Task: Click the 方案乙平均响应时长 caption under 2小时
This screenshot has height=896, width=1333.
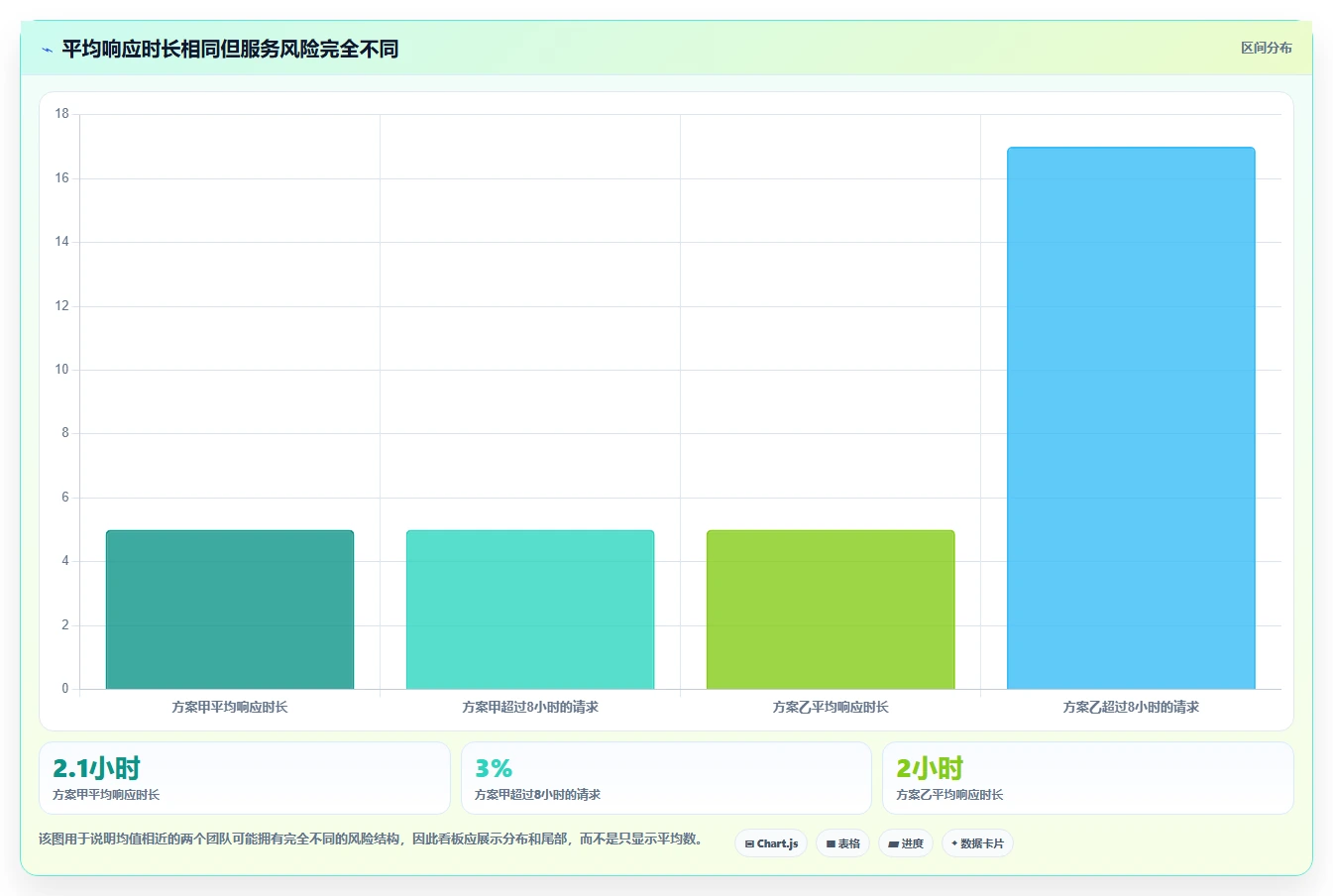Action: (949, 795)
